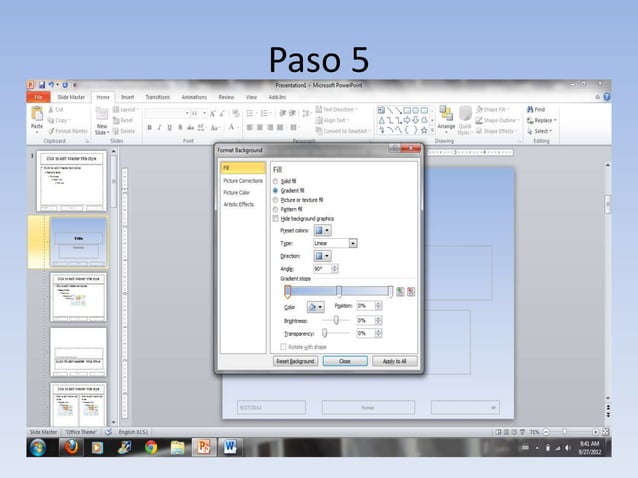Open Google Chrome from the taskbar
The width and height of the screenshot is (638, 478).
(151, 447)
